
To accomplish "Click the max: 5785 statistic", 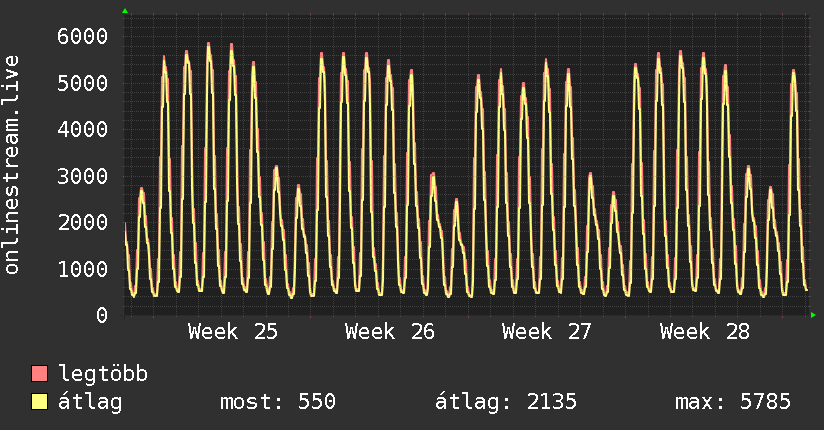I will tap(733, 402).
